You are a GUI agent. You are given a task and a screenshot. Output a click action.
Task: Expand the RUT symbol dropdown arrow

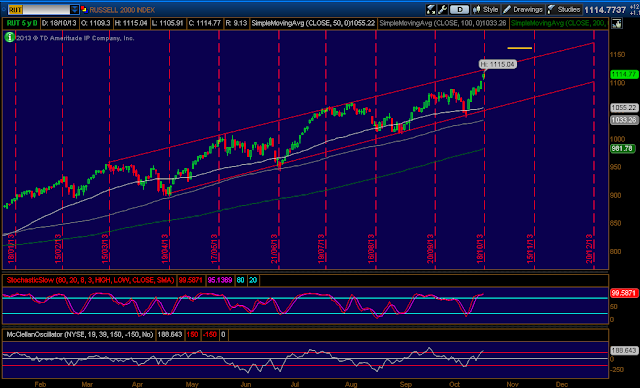[74, 9]
